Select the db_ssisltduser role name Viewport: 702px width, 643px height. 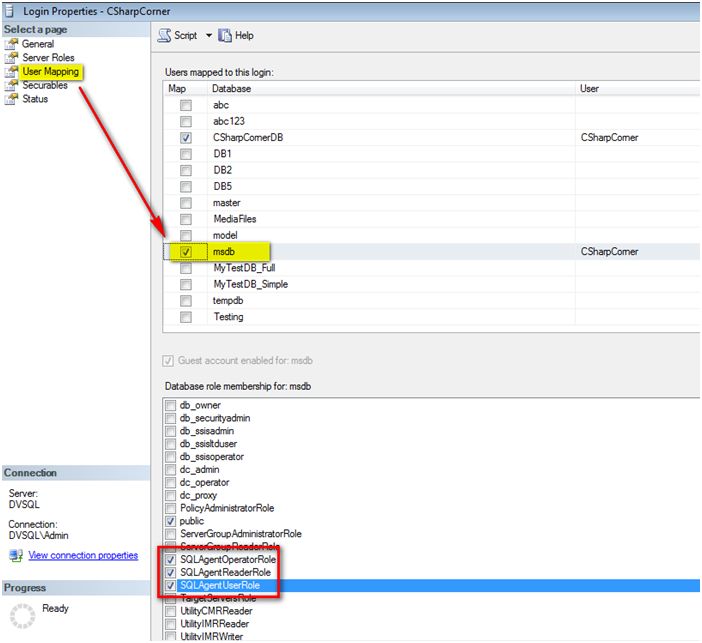208,444
